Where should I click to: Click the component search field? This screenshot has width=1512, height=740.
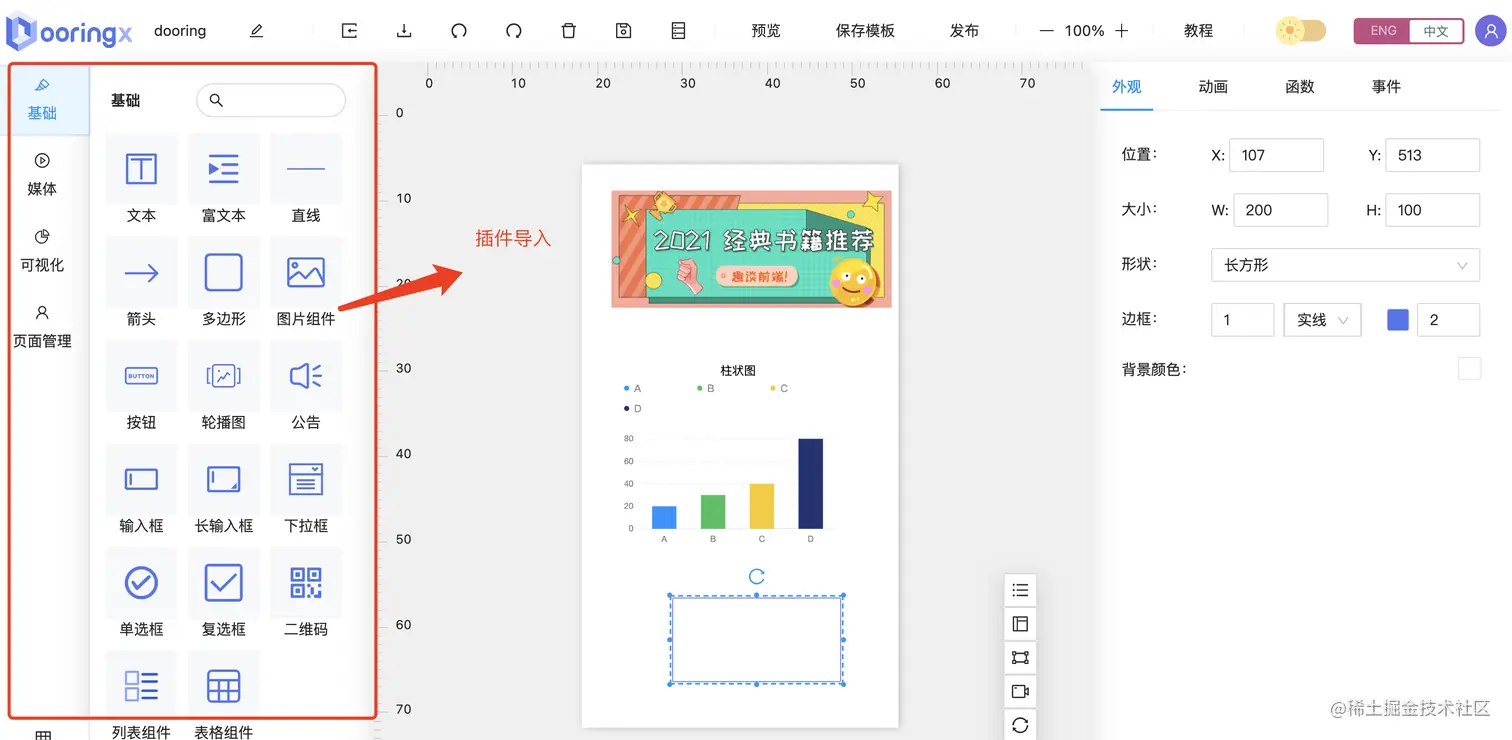[x=271, y=100]
